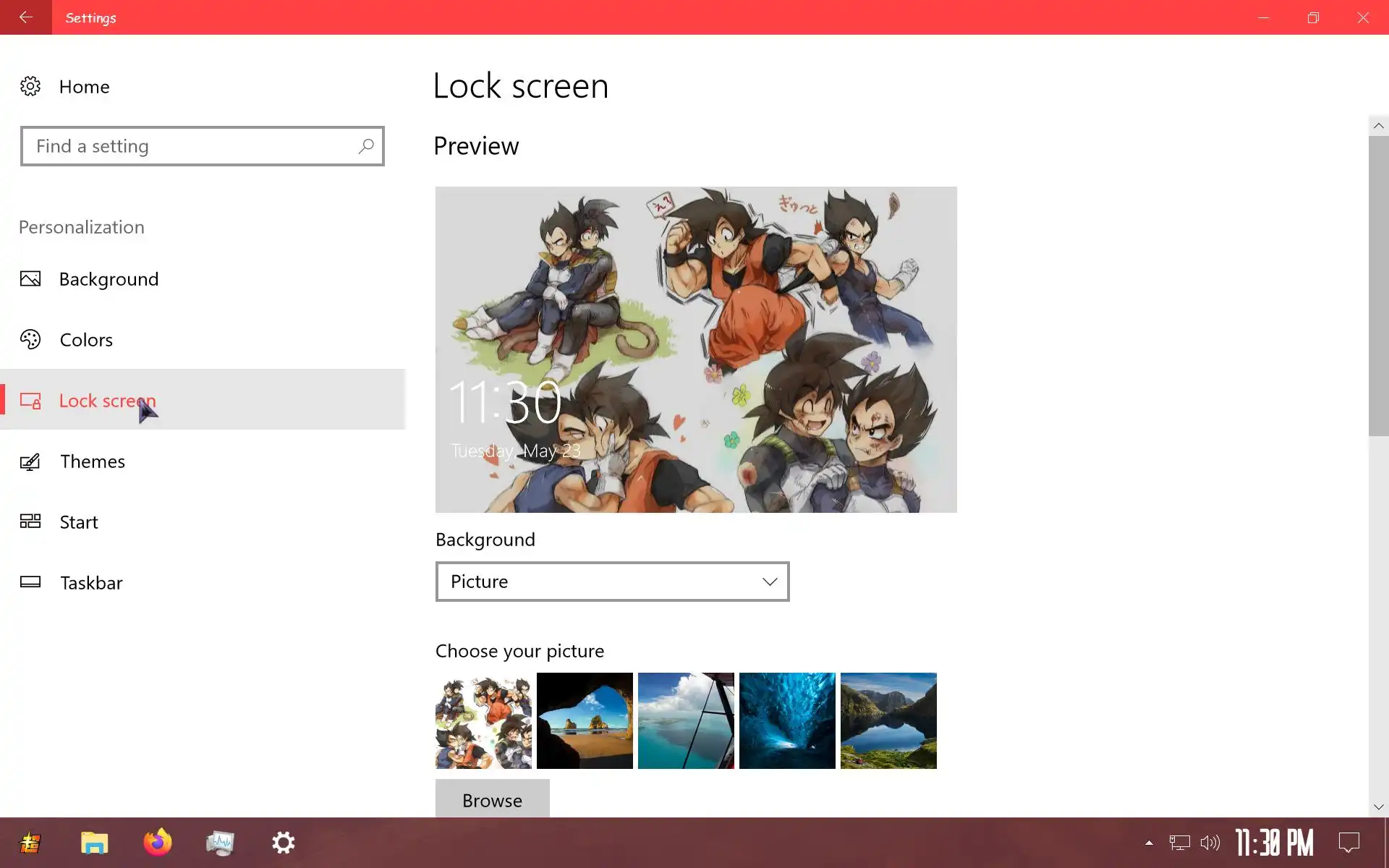The image size is (1389, 868).
Task: Expand hidden system tray icons
Action: 1149,843
